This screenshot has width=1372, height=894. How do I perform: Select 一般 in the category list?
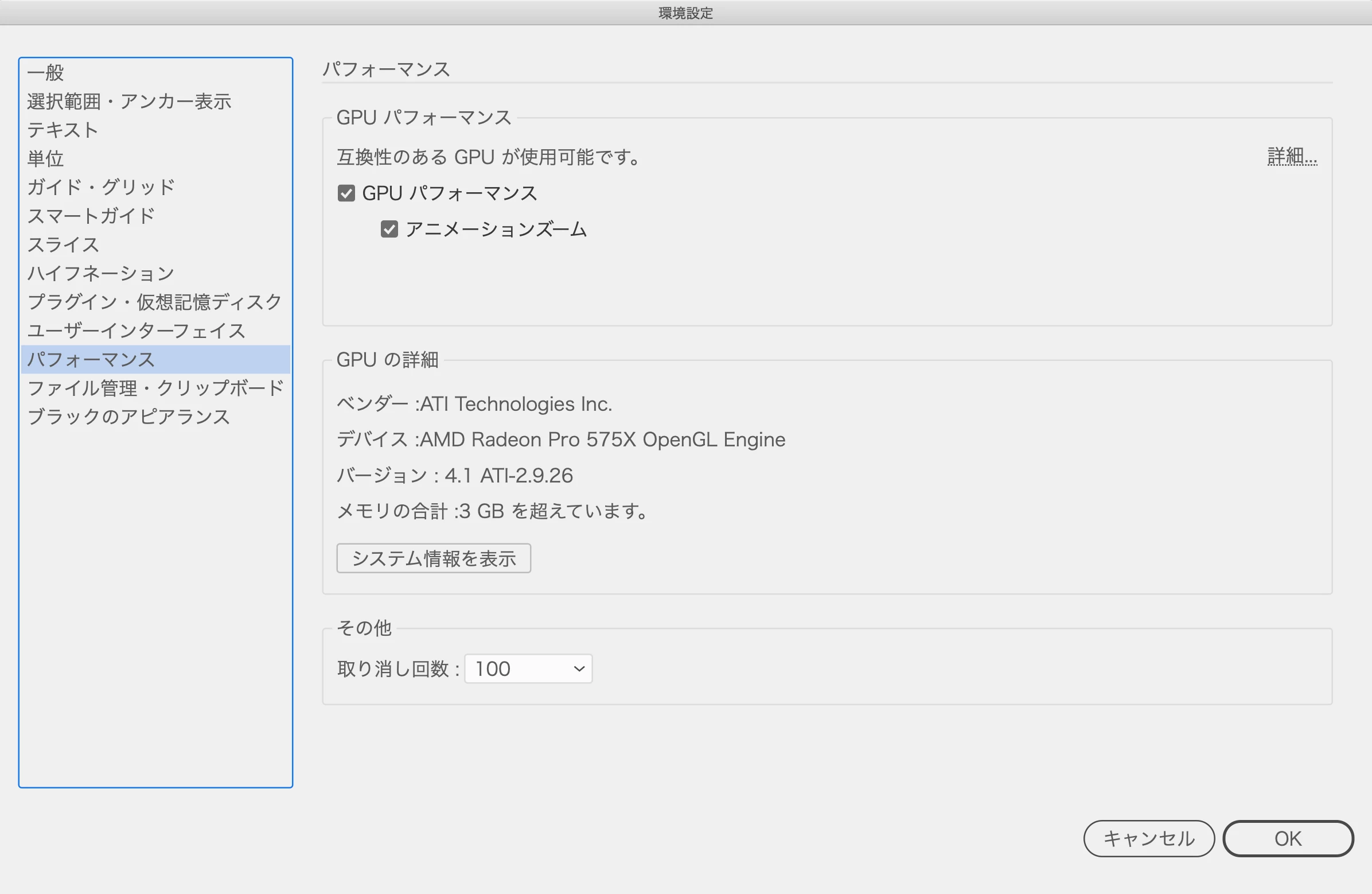[x=46, y=73]
